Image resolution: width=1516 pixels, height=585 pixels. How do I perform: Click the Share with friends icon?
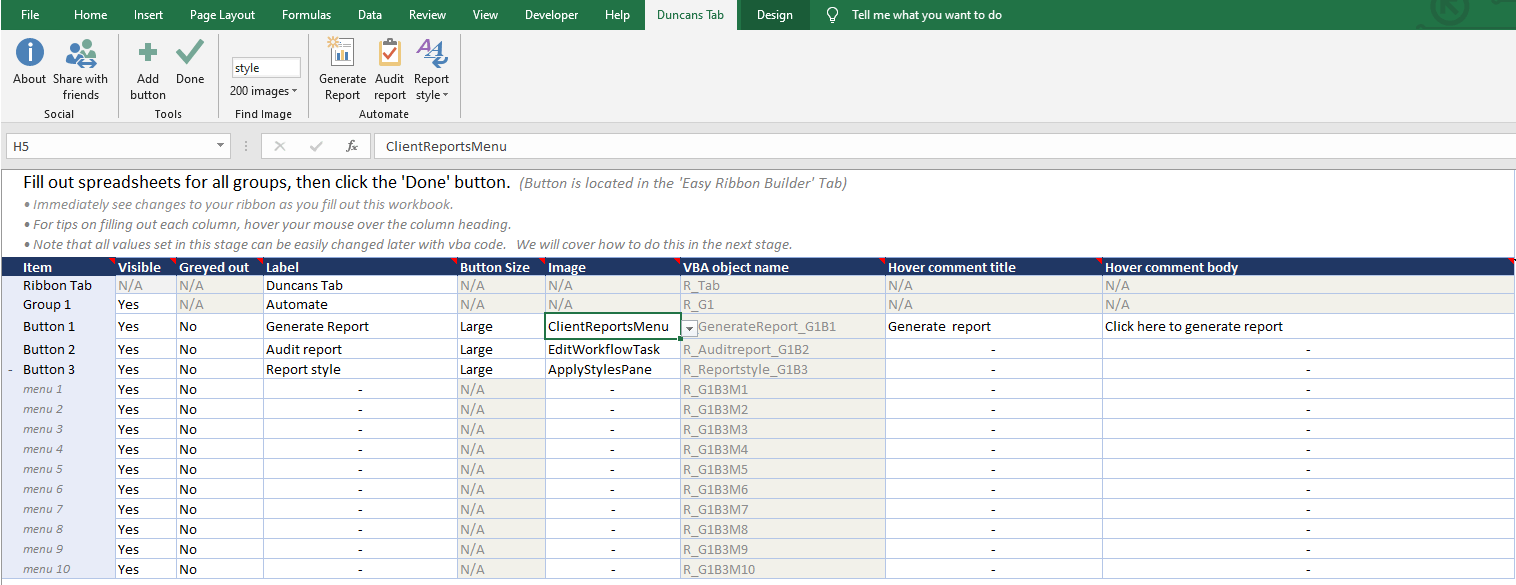(x=80, y=55)
